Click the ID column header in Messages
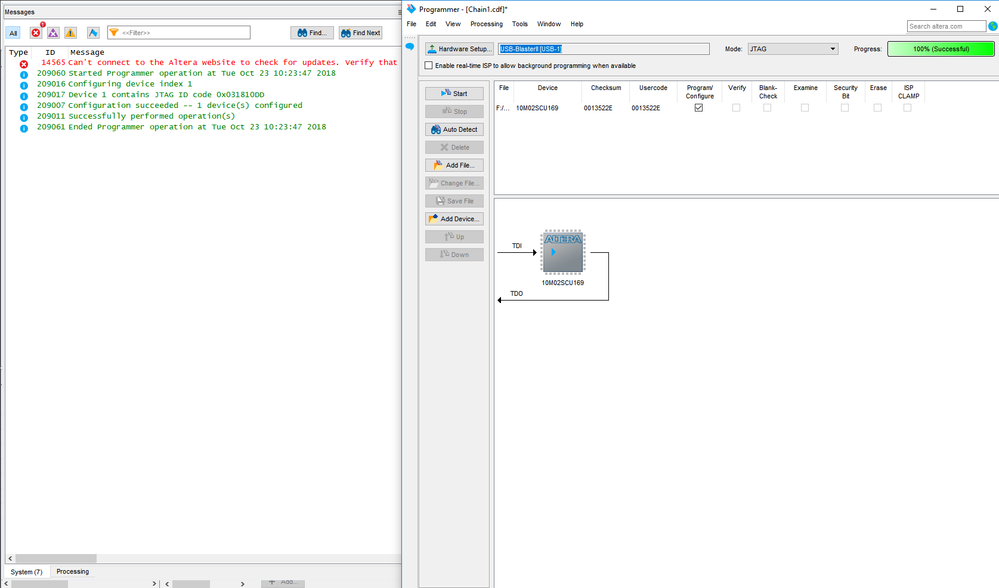 [50, 52]
